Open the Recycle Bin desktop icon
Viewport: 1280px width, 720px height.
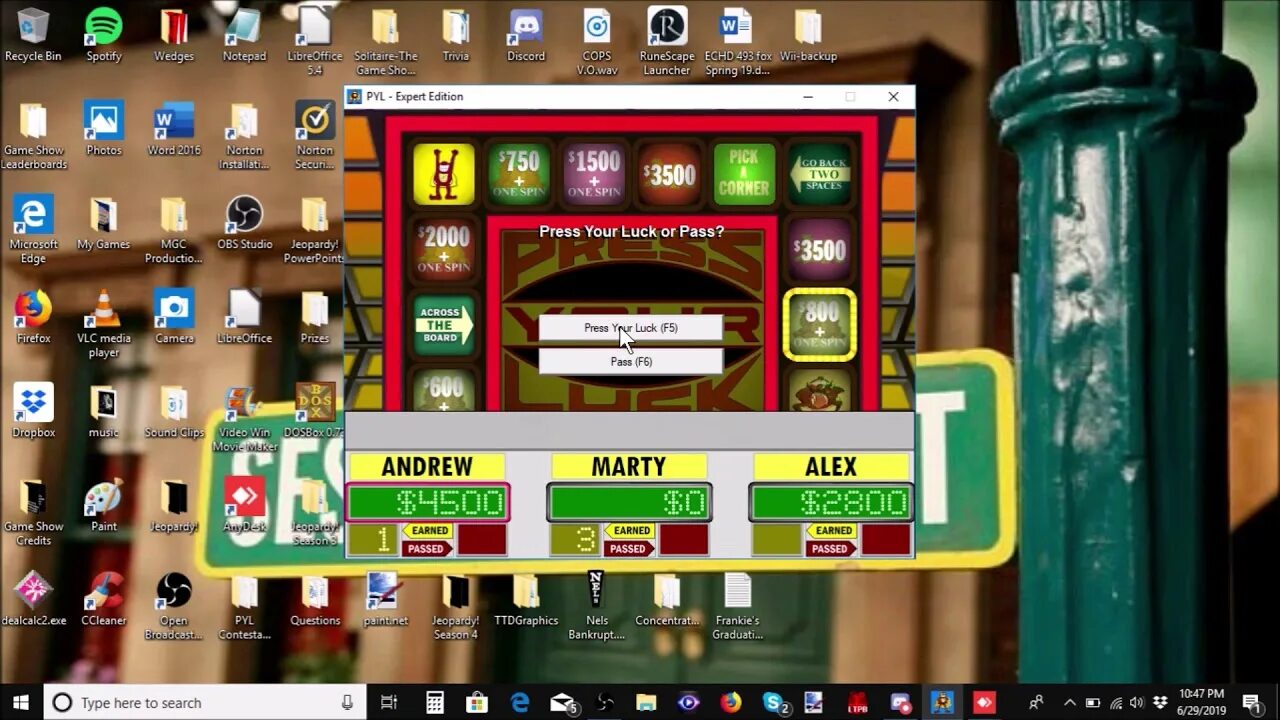tap(33, 35)
